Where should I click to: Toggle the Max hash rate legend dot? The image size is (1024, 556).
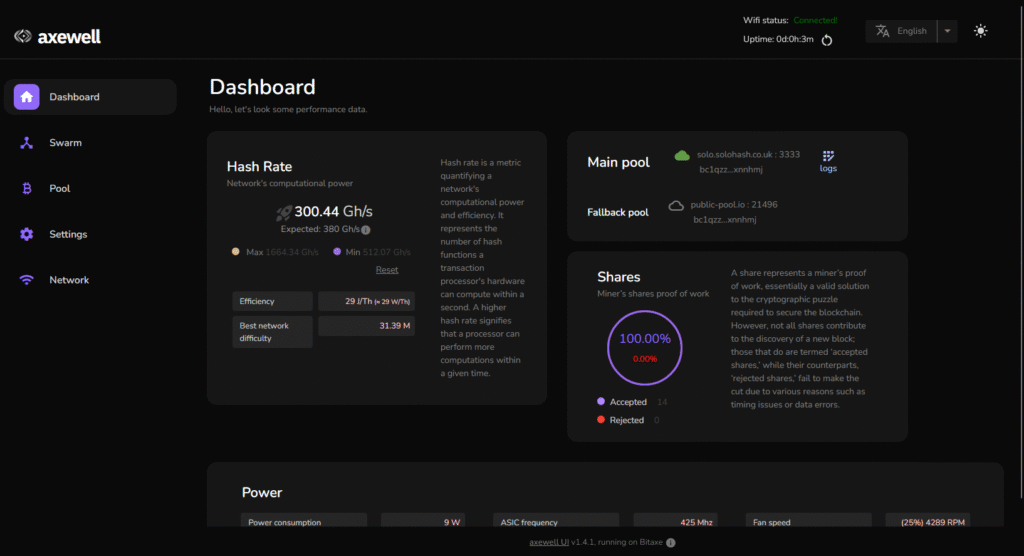click(236, 252)
